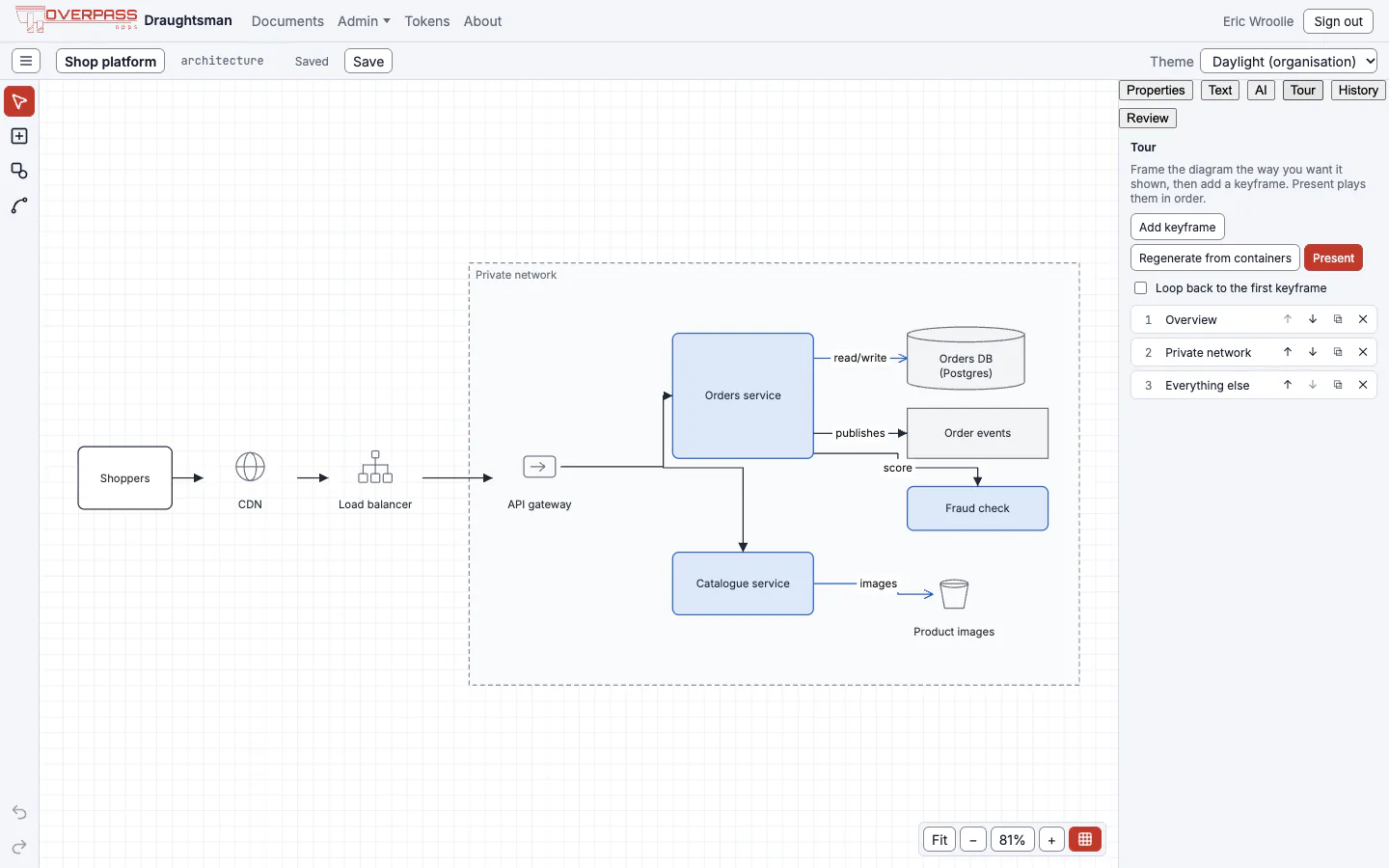This screenshot has width=1389, height=868.
Task: Move Private network keyframe up
Action: [x=1288, y=352]
